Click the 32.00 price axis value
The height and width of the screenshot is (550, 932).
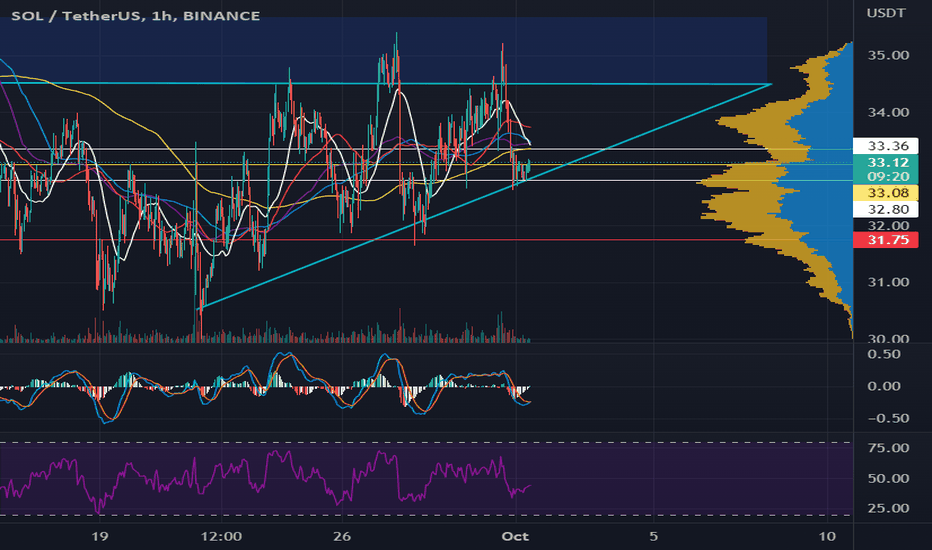point(888,225)
